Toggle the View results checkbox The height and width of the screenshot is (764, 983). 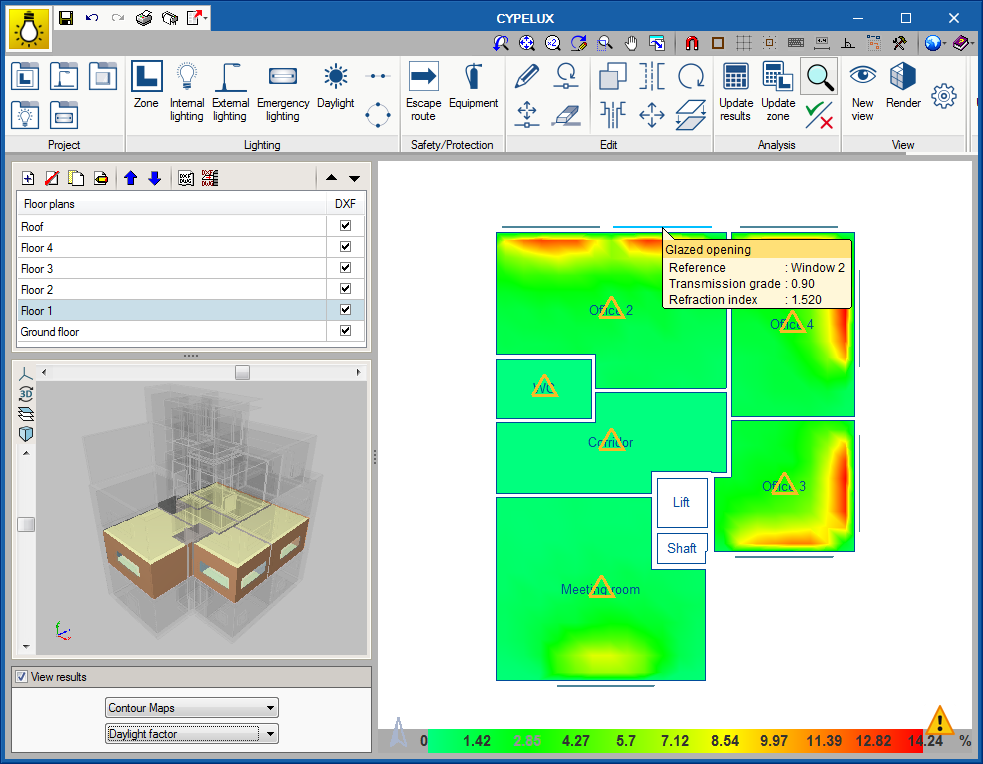(21, 677)
